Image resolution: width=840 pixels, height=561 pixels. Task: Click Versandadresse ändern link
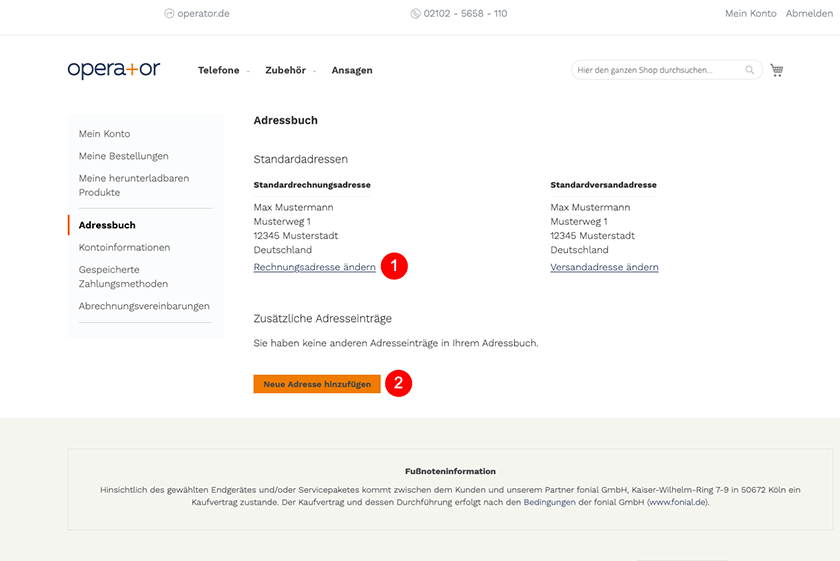point(604,267)
